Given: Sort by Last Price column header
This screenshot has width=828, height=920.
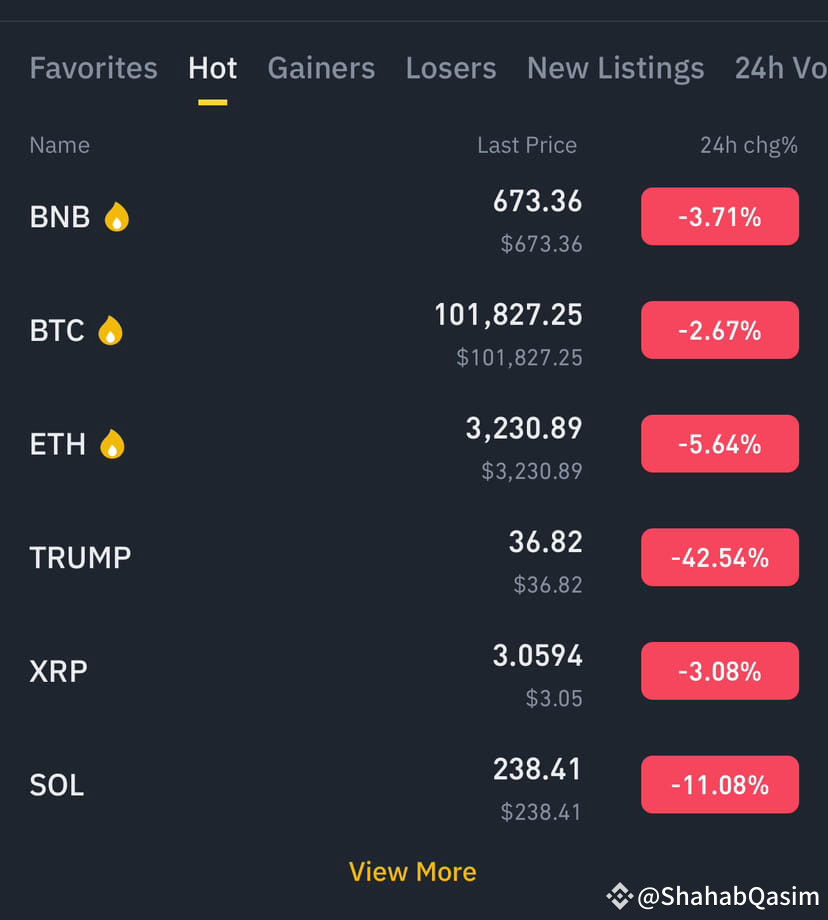Looking at the screenshot, I should pyautogui.click(x=526, y=145).
